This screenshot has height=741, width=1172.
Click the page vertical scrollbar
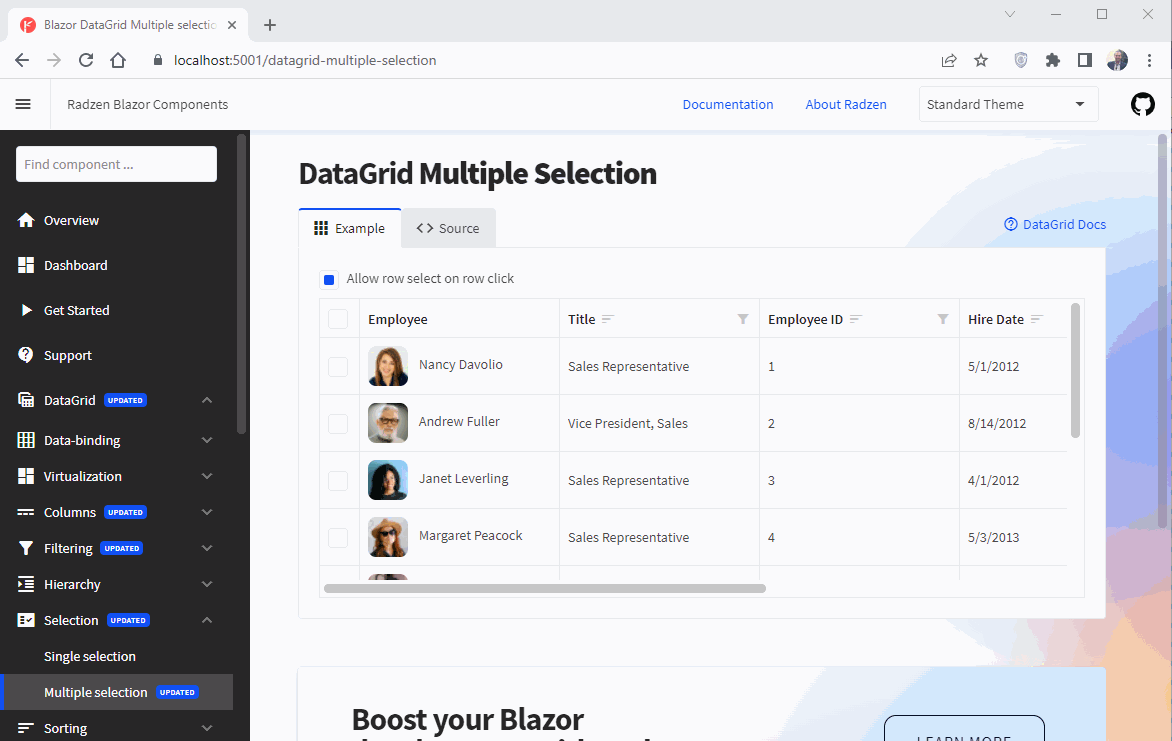1162,329
